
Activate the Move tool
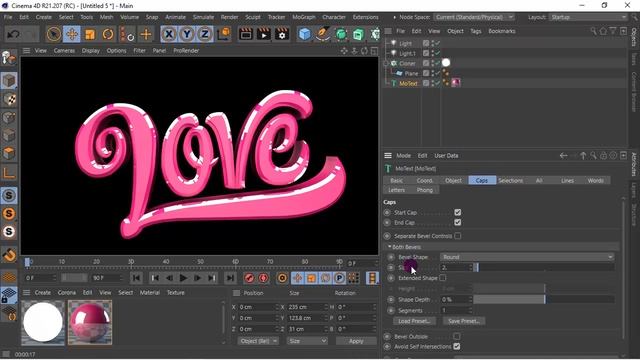71,34
